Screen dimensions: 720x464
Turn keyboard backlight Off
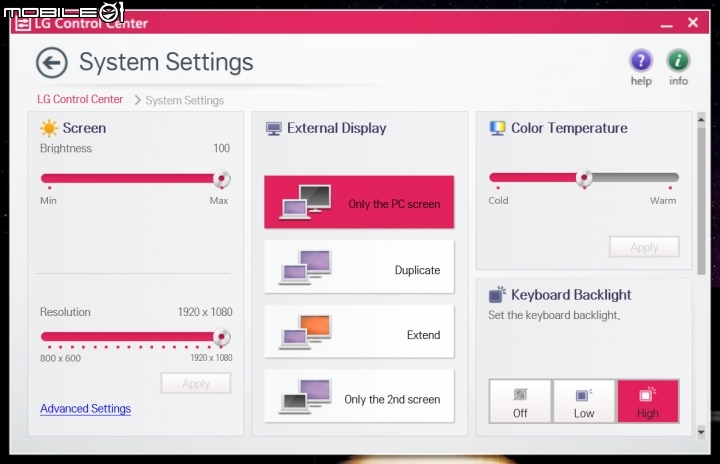pyautogui.click(x=520, y=401)
